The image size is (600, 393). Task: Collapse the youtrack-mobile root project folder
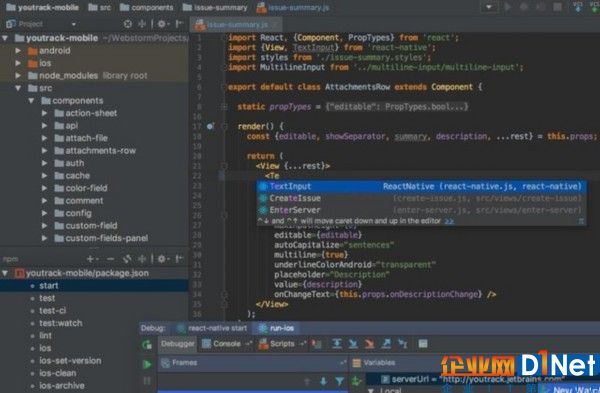pos(5,38)
